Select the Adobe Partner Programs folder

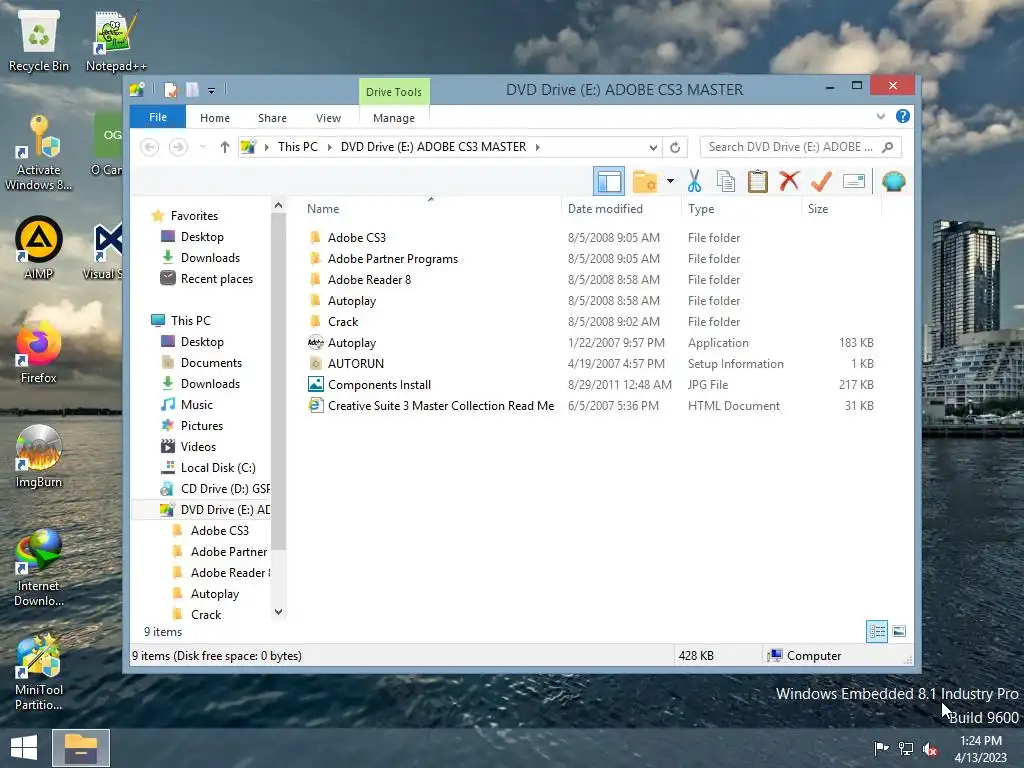pyautogui.click(x=392, y=259)
